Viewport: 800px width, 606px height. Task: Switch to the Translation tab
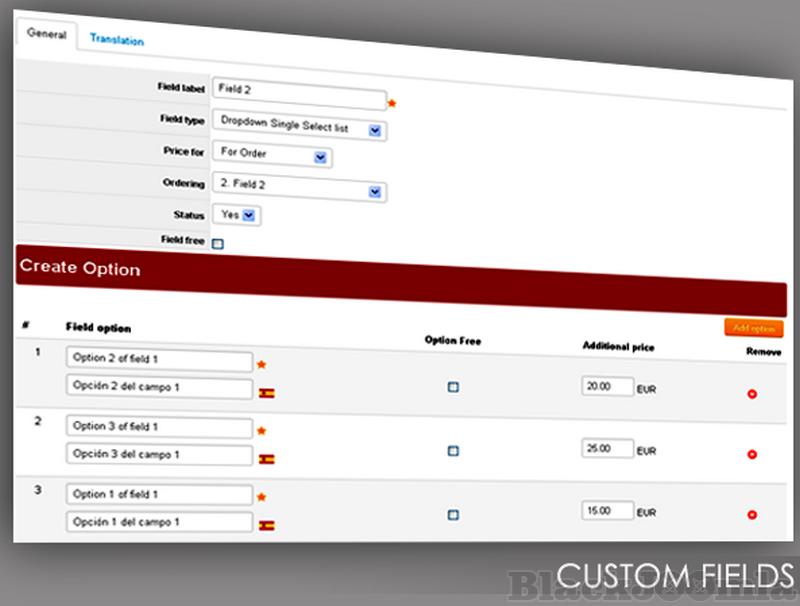116,41
